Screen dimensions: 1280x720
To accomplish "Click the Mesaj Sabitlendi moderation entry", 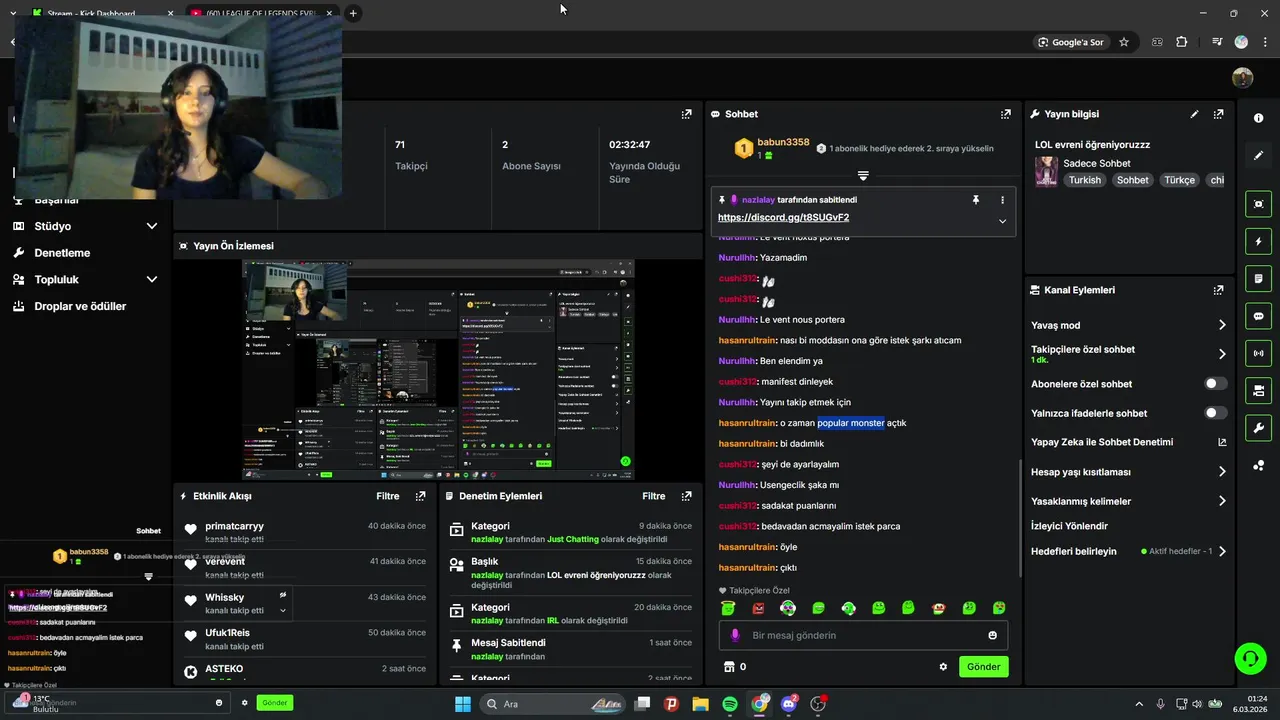I will [x=570, y=649].
